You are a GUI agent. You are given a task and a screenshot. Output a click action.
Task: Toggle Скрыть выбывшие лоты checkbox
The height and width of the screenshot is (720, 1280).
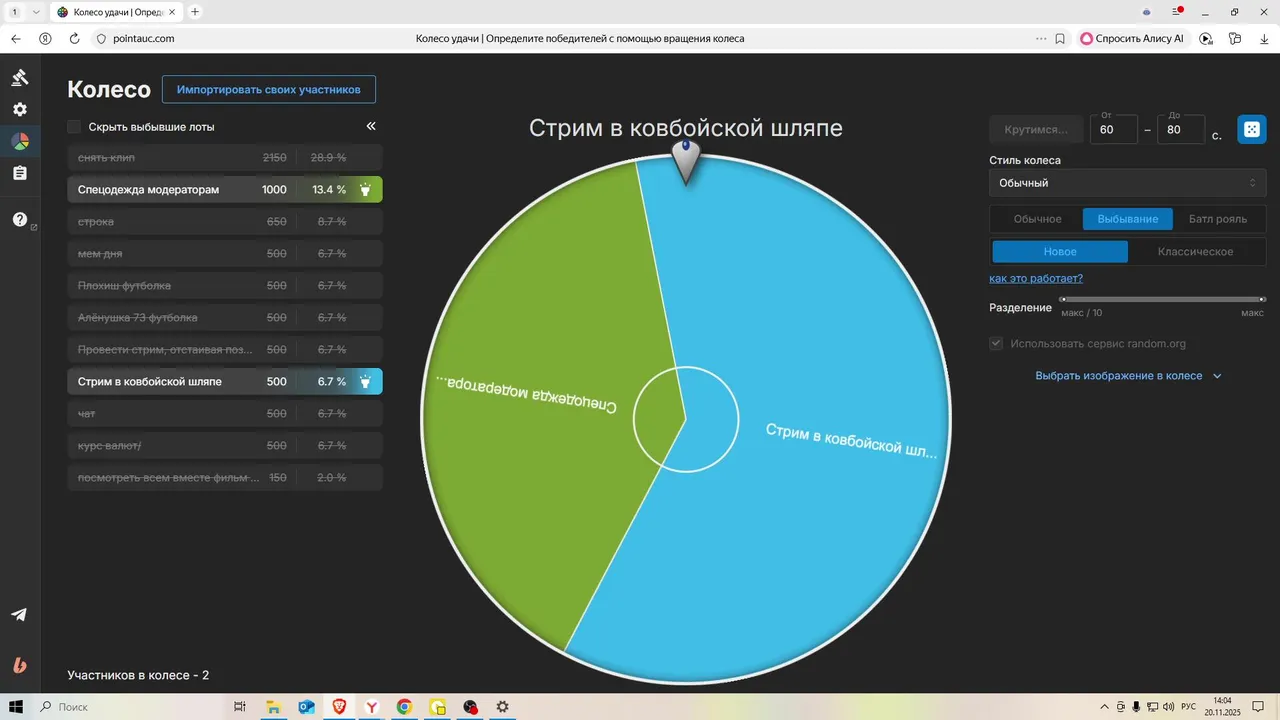[x=74, y=127]
